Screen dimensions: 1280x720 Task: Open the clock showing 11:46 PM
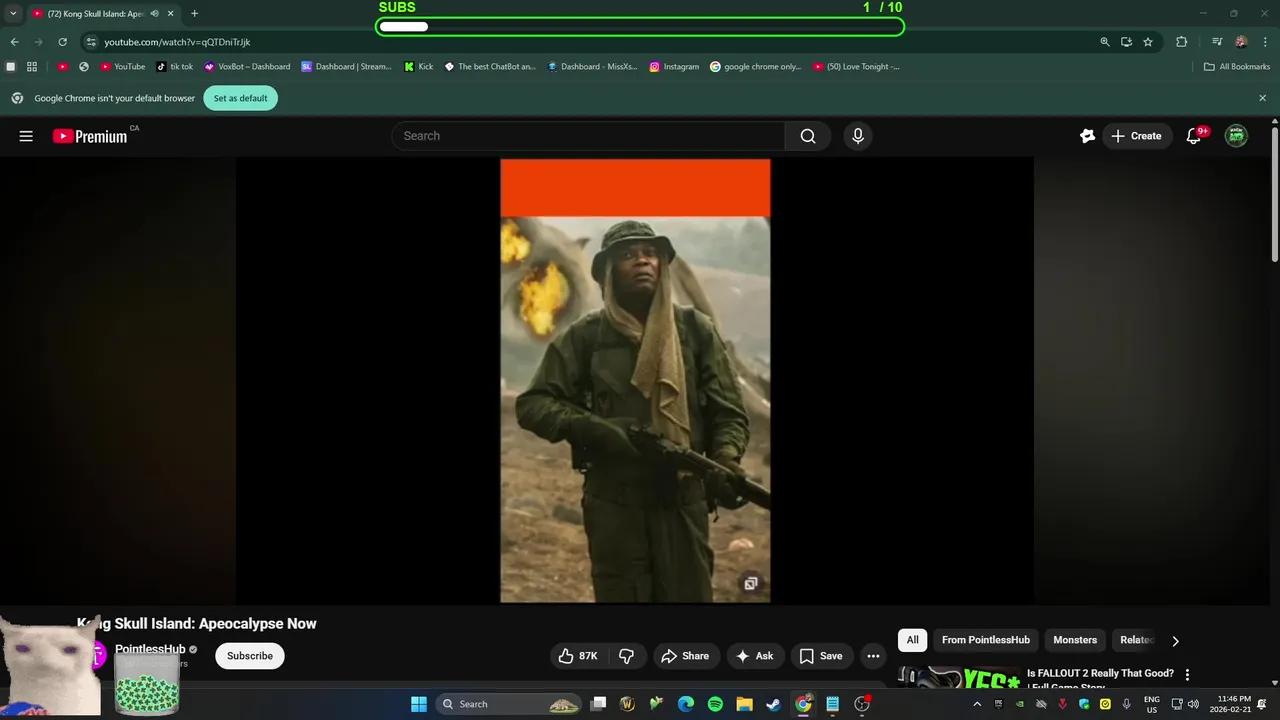tap(1230, 704)
